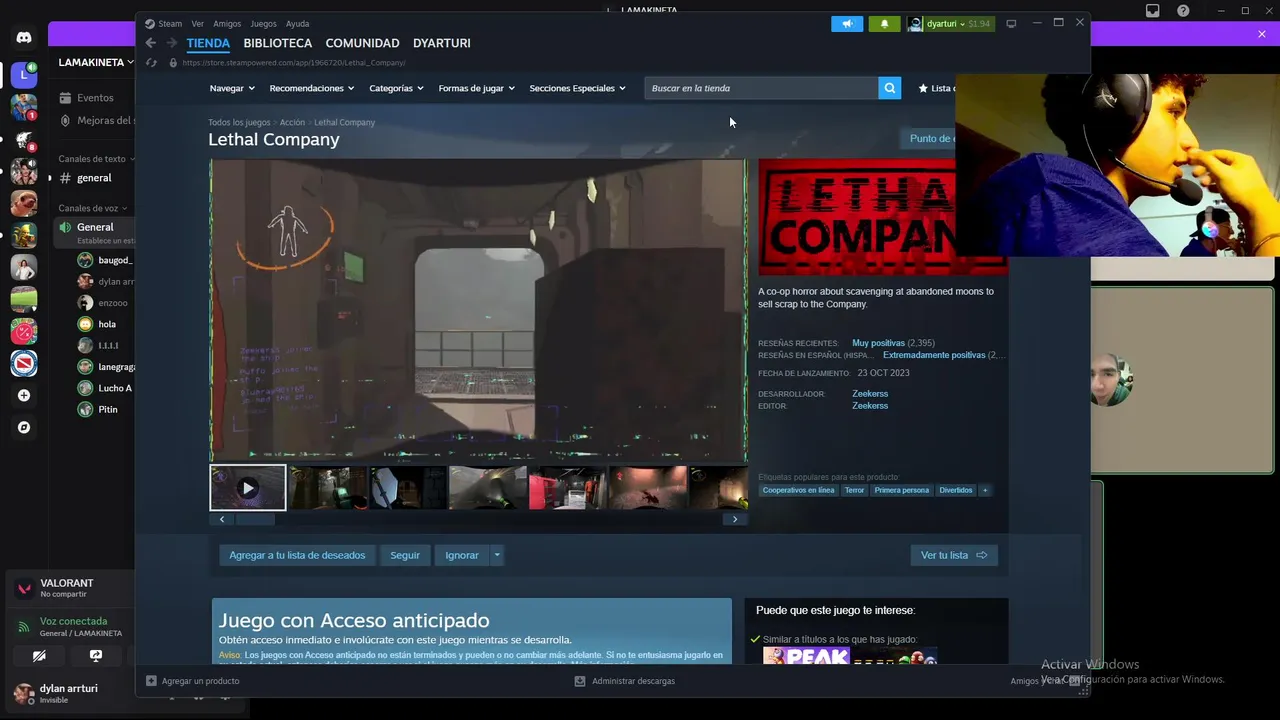1280x720 pixels.
Task: Start screen share in Discord voice panel
Action: pos(96,656)
